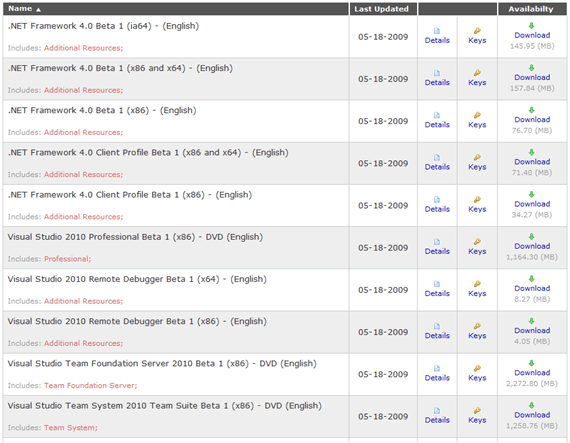Click the Availability column header
The height and width of the screenshot is (443, 570).
coord(531,9)
